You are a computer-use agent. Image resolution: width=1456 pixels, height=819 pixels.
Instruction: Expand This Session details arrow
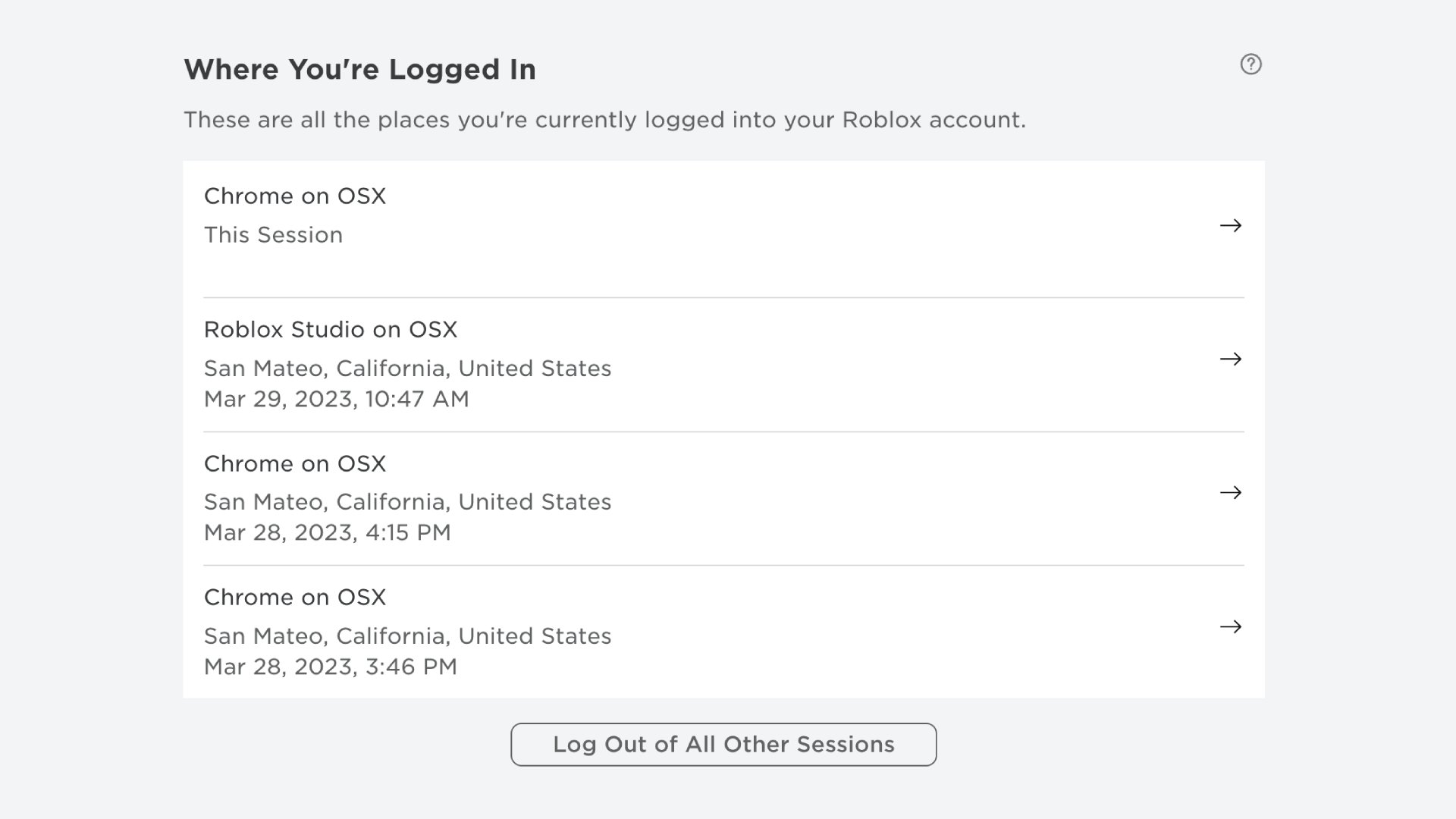pos(1230,224)
